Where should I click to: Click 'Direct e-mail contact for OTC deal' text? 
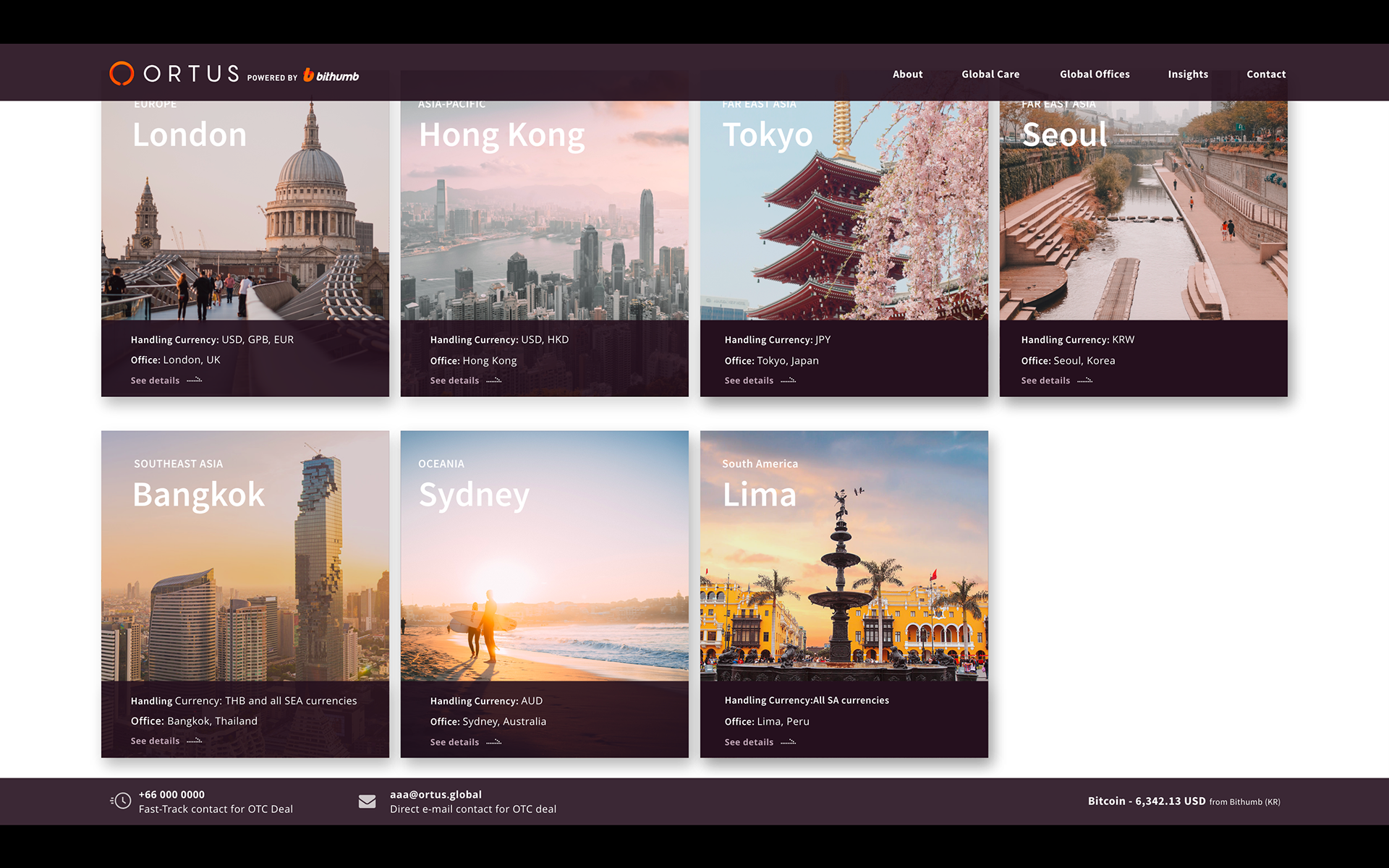tap(473, 809)
